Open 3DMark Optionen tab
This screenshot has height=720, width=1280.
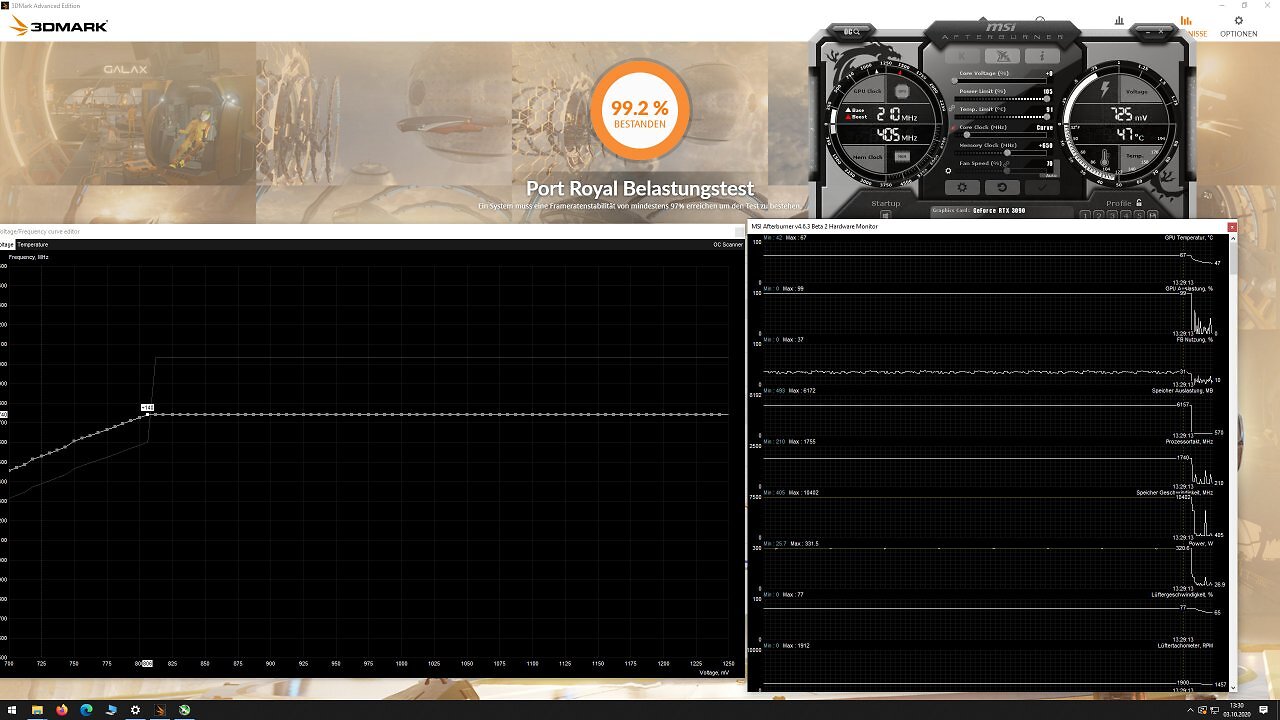pyautogui.click(x=1238, y=27)
